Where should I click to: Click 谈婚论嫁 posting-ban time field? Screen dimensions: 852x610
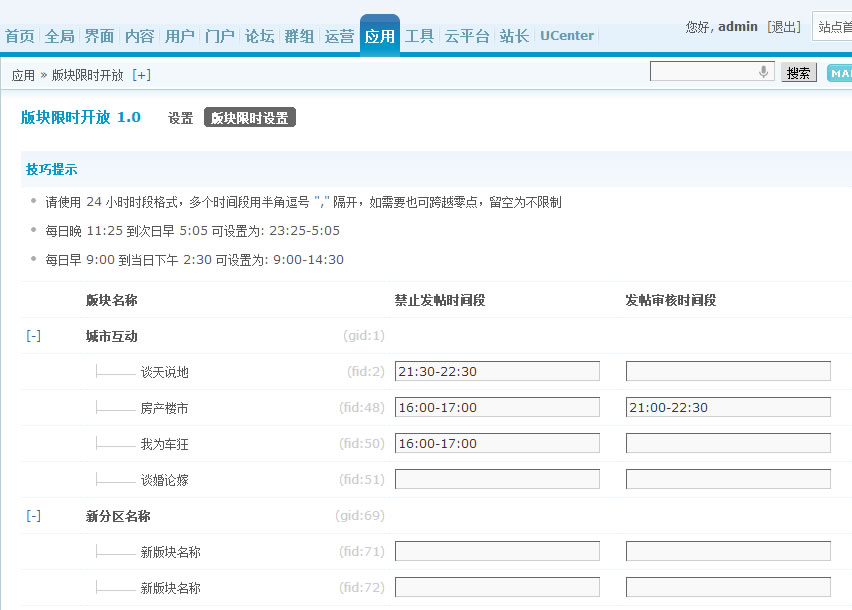pos(497,480)
